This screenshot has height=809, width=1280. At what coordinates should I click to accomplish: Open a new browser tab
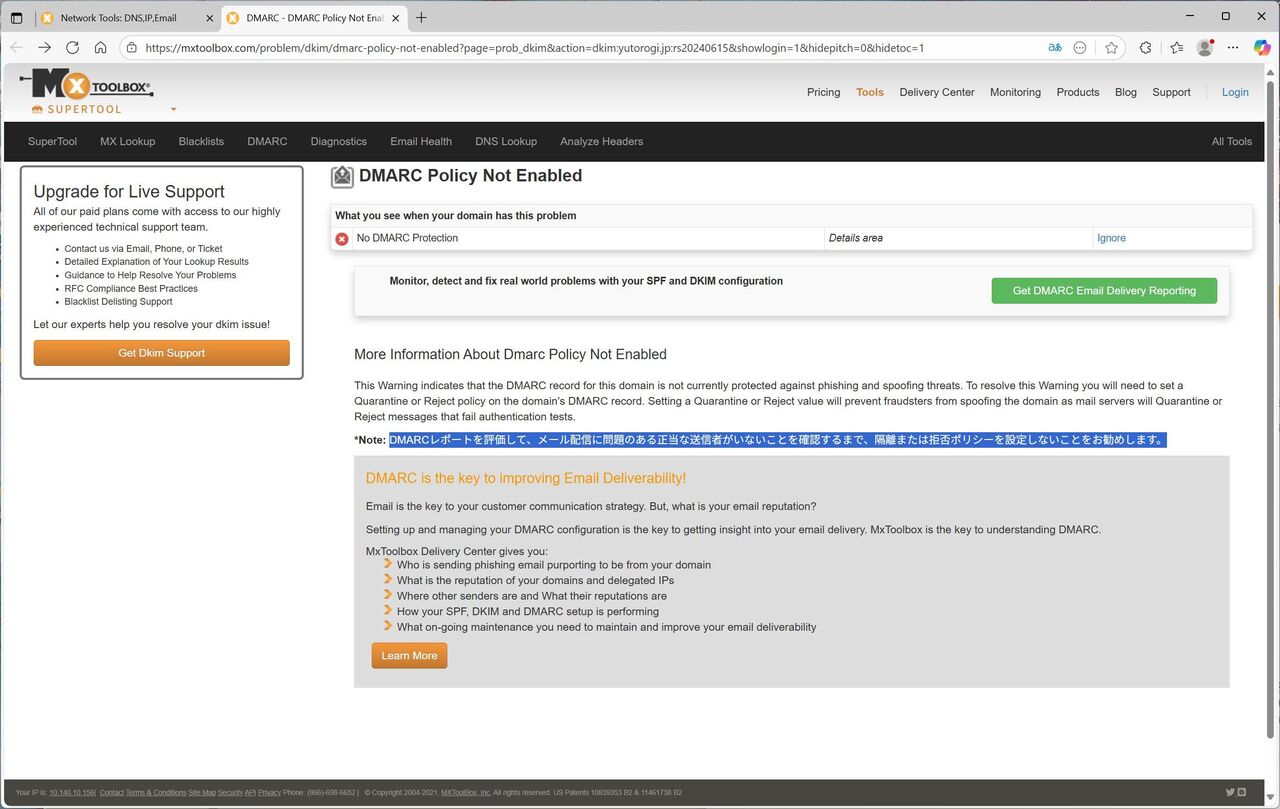(421, 18)
